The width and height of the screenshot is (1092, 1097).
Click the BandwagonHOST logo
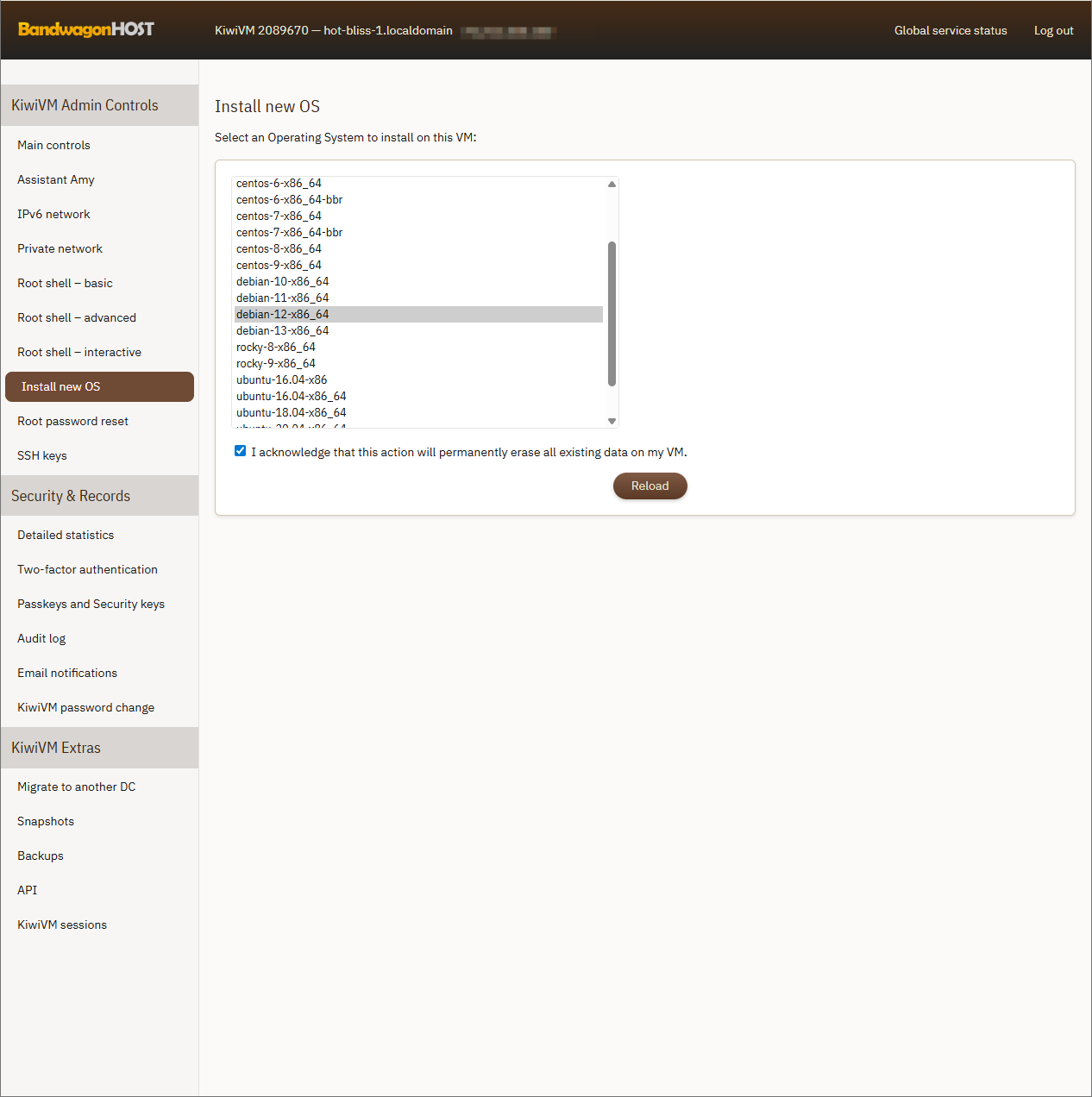86,29
